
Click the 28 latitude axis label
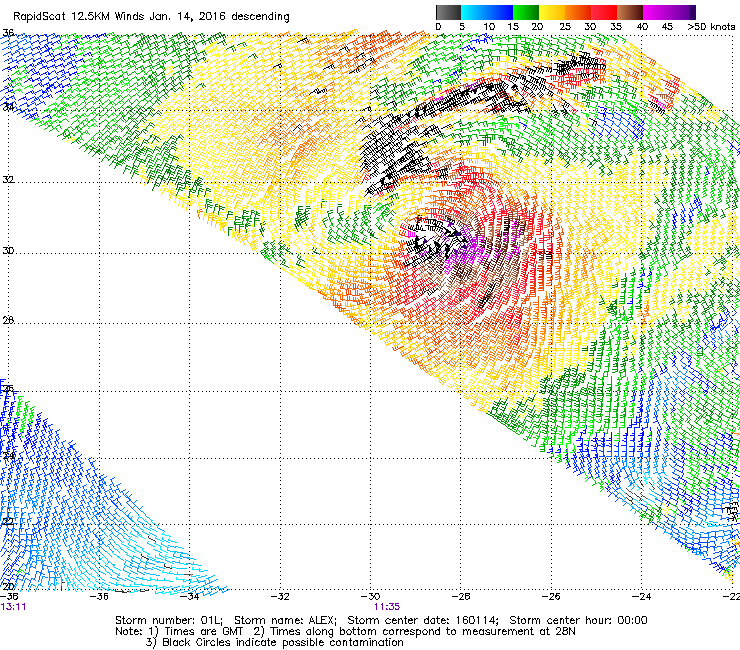pyautogui.click(x=8, y=320)
